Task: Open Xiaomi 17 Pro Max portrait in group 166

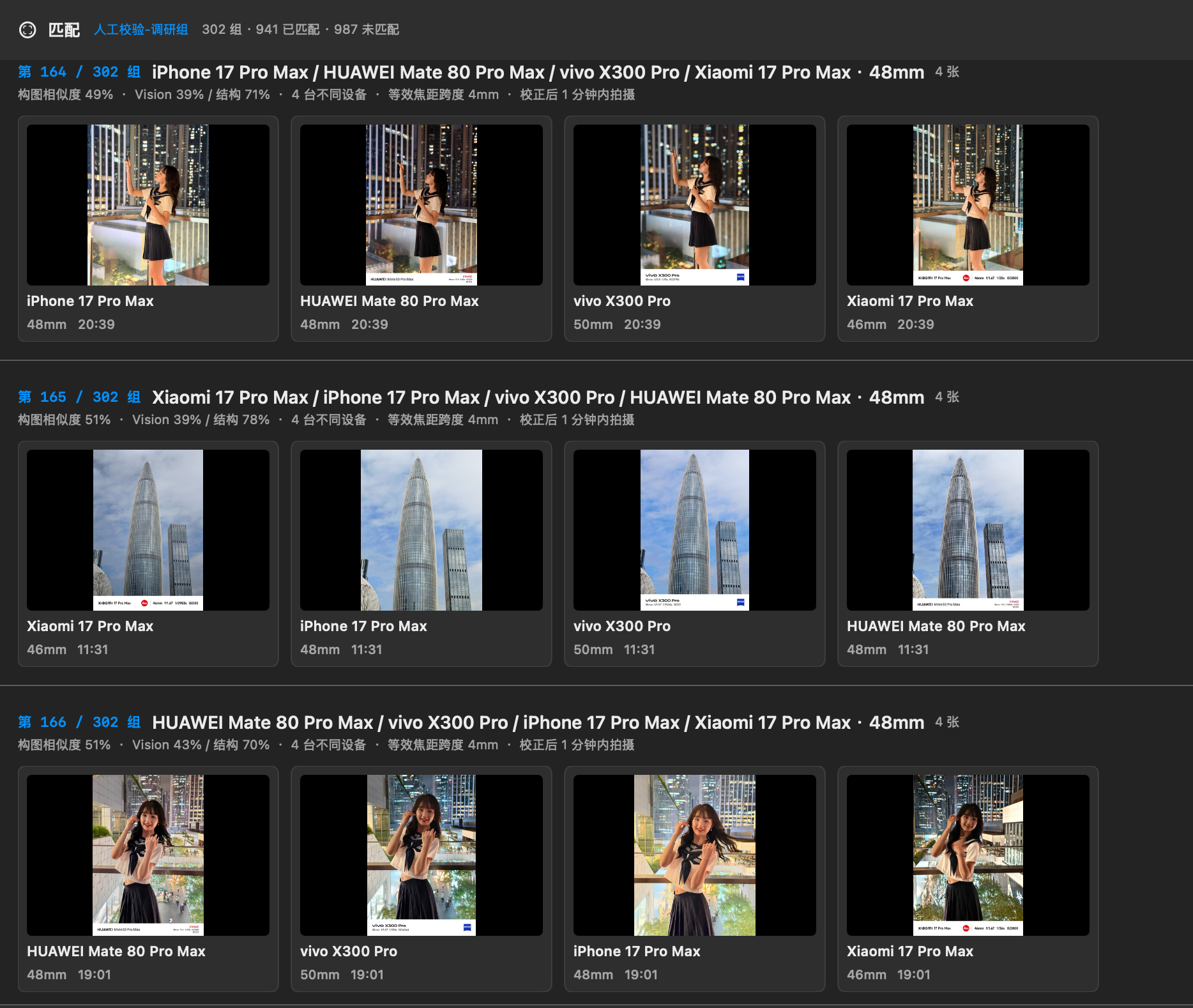Action: pyautogui.click(x=968, y=855)
